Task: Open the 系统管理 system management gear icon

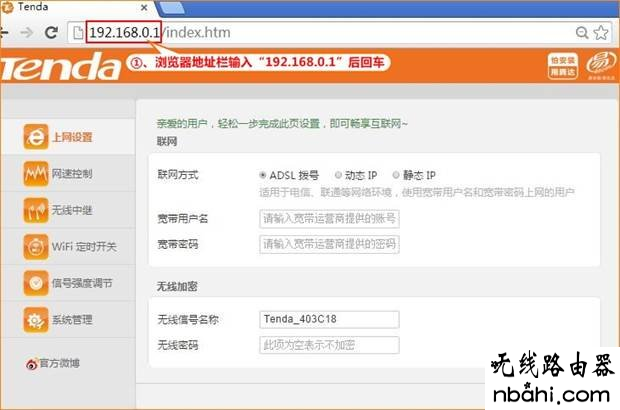Action: 36,320
